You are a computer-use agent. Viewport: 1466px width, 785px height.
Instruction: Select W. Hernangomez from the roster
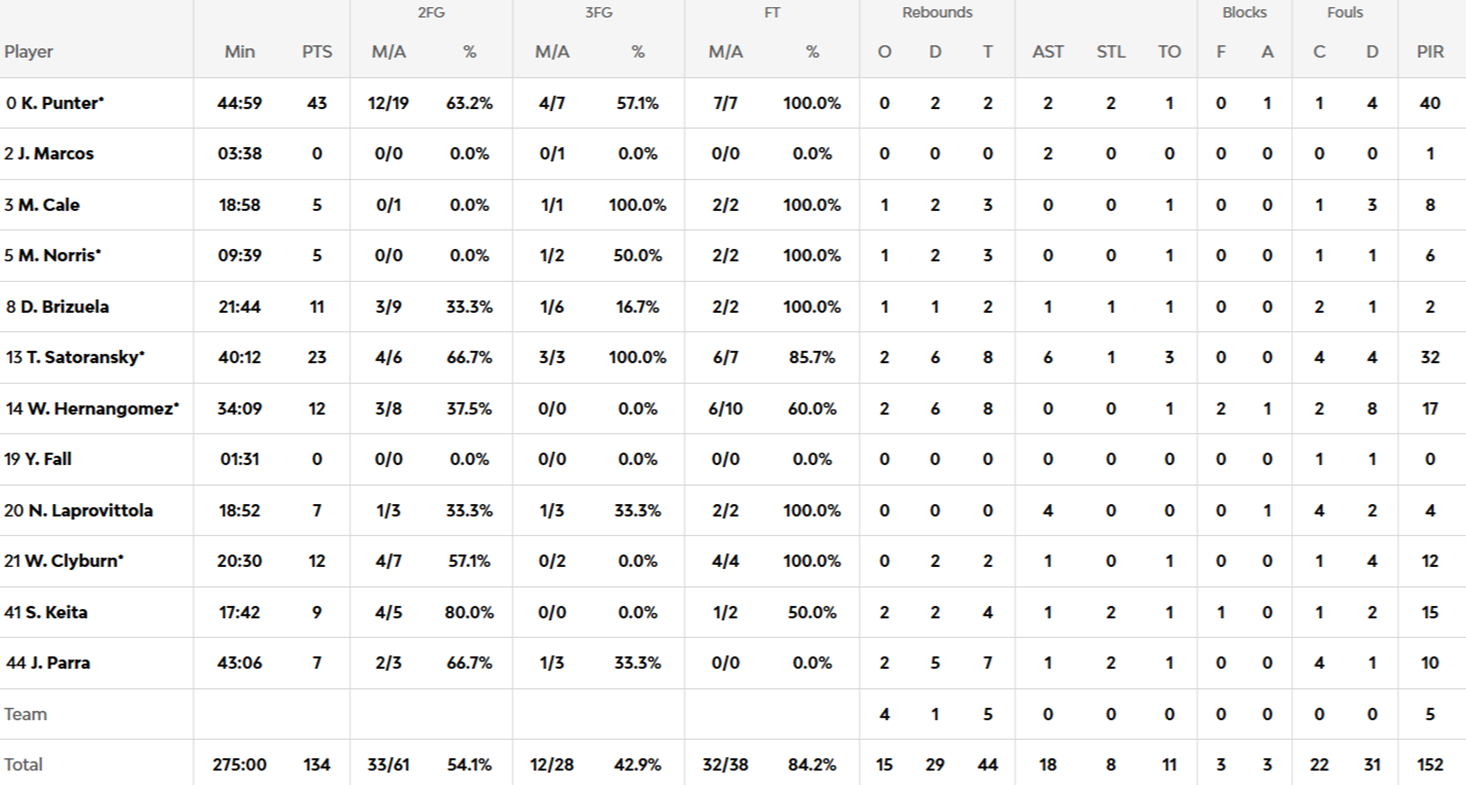(99, 409)
